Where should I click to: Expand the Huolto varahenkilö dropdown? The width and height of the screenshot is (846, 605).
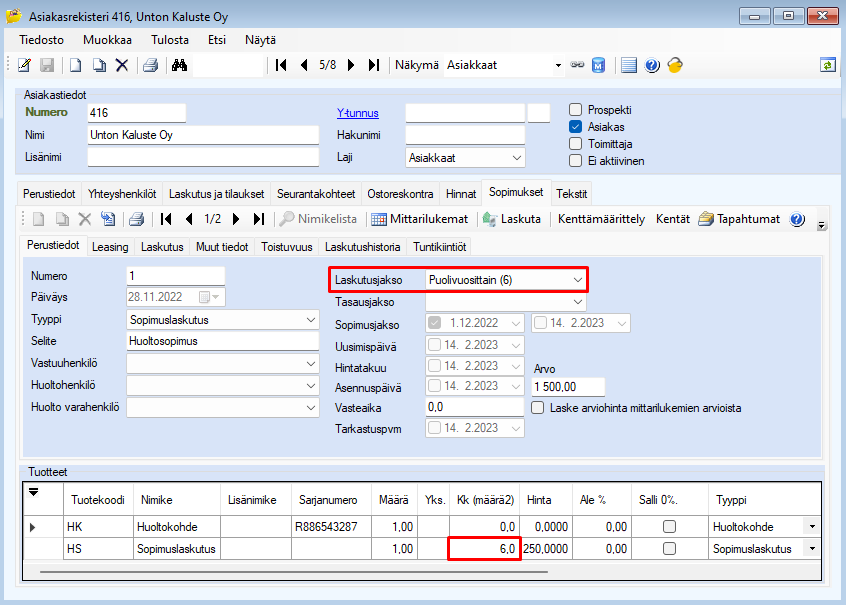[311, 407]
